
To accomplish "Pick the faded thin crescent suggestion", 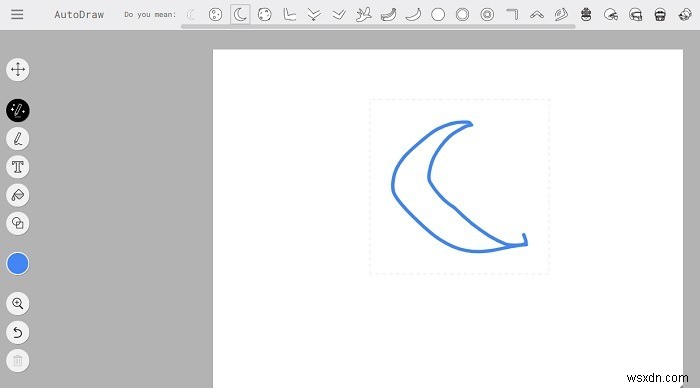I will point(191,15).
